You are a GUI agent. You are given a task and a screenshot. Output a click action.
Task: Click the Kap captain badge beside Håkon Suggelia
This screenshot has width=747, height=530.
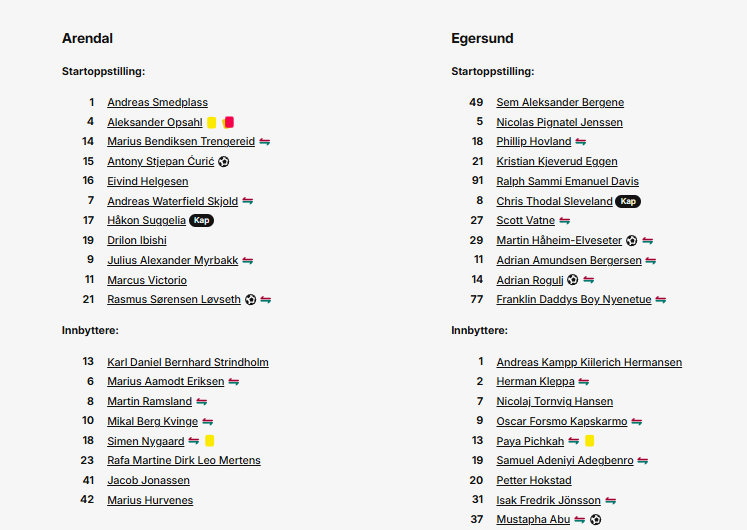202,220
